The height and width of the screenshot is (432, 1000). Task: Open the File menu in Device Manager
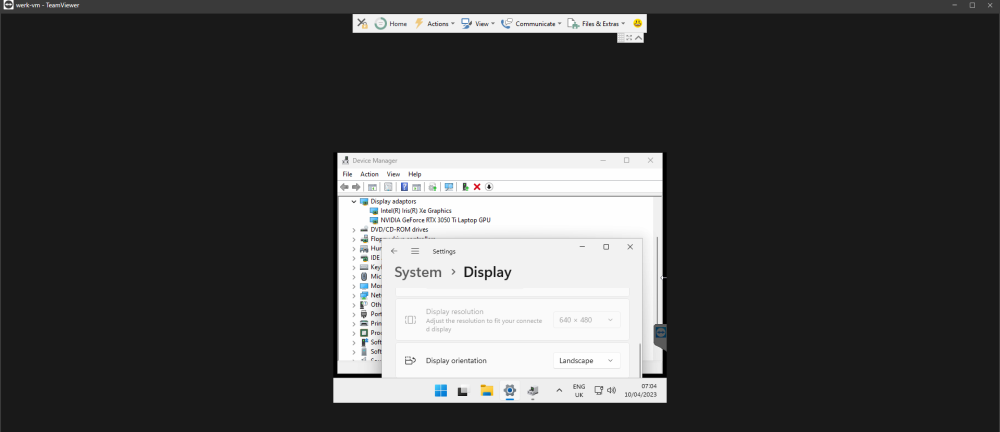point(347,174)
